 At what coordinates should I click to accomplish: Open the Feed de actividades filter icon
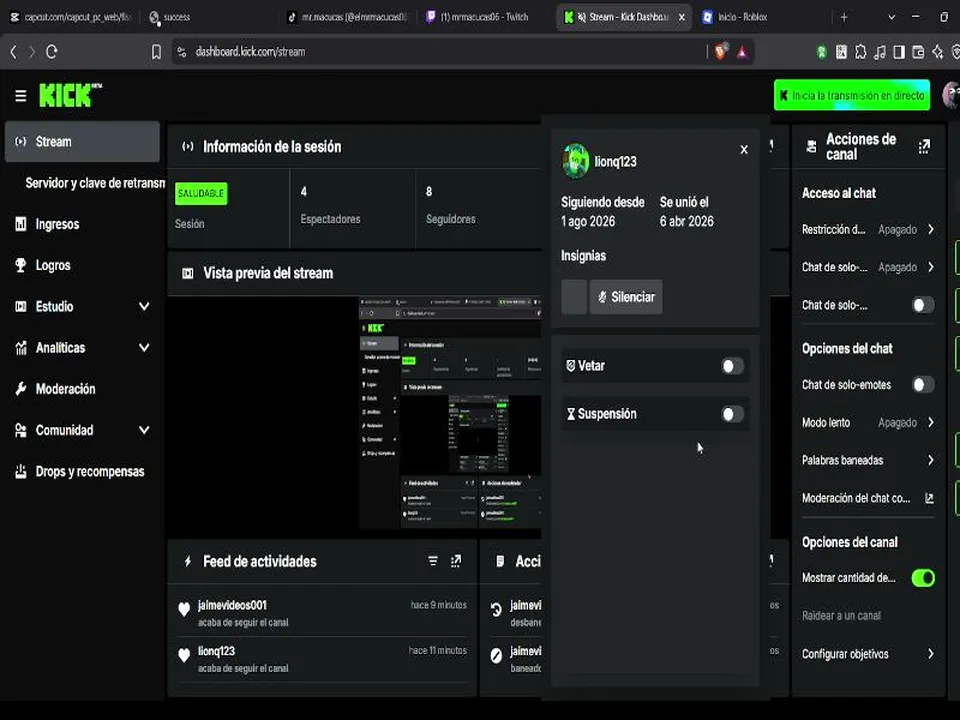433,561
